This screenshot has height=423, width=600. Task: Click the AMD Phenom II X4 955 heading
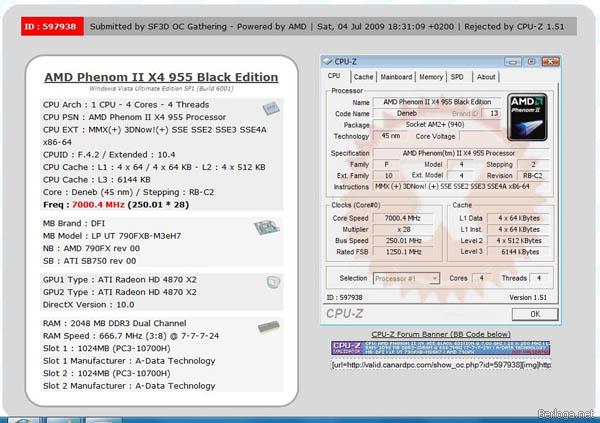[161, 77]
